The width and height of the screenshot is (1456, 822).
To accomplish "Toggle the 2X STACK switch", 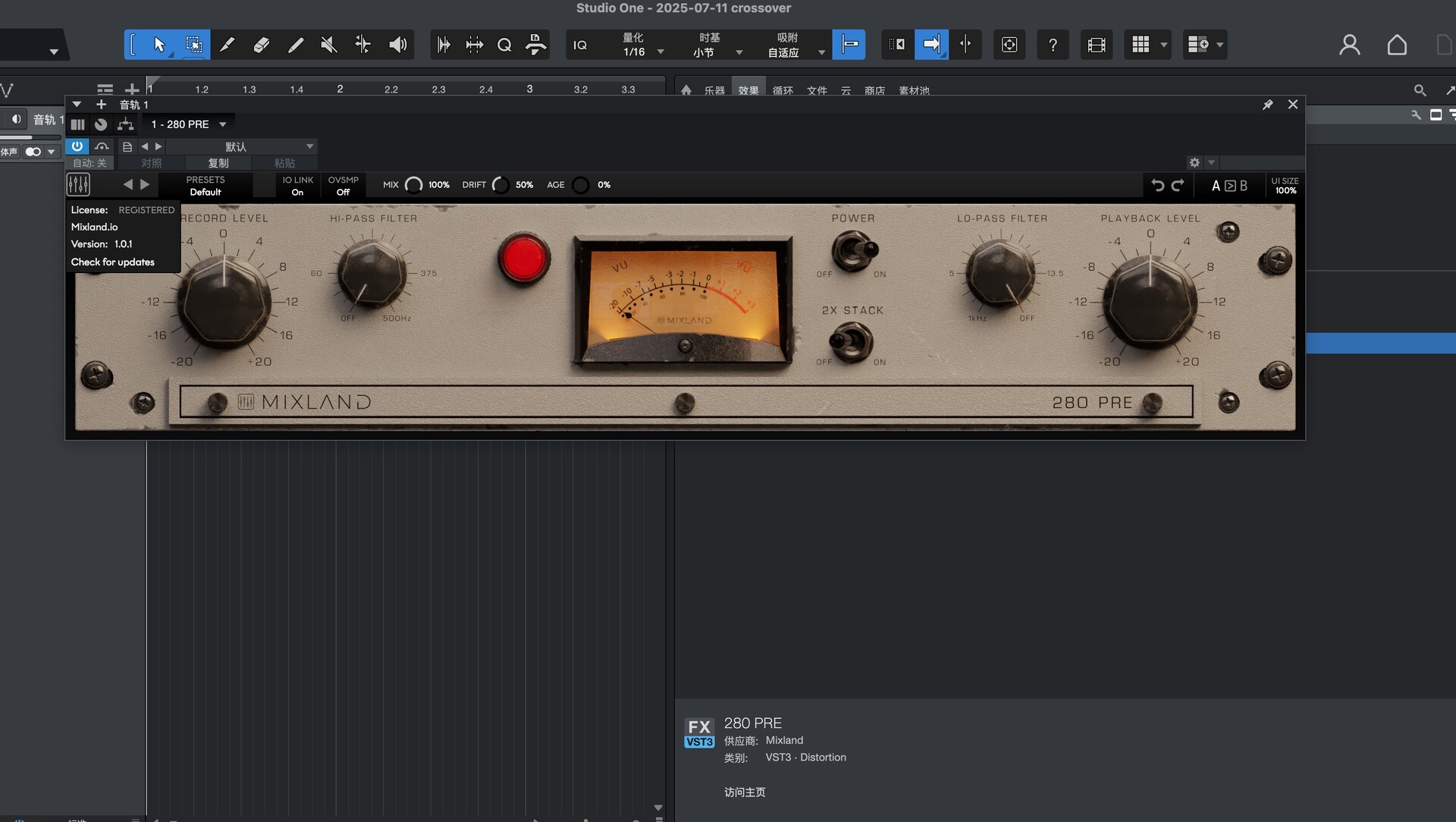I will [852, 341].
